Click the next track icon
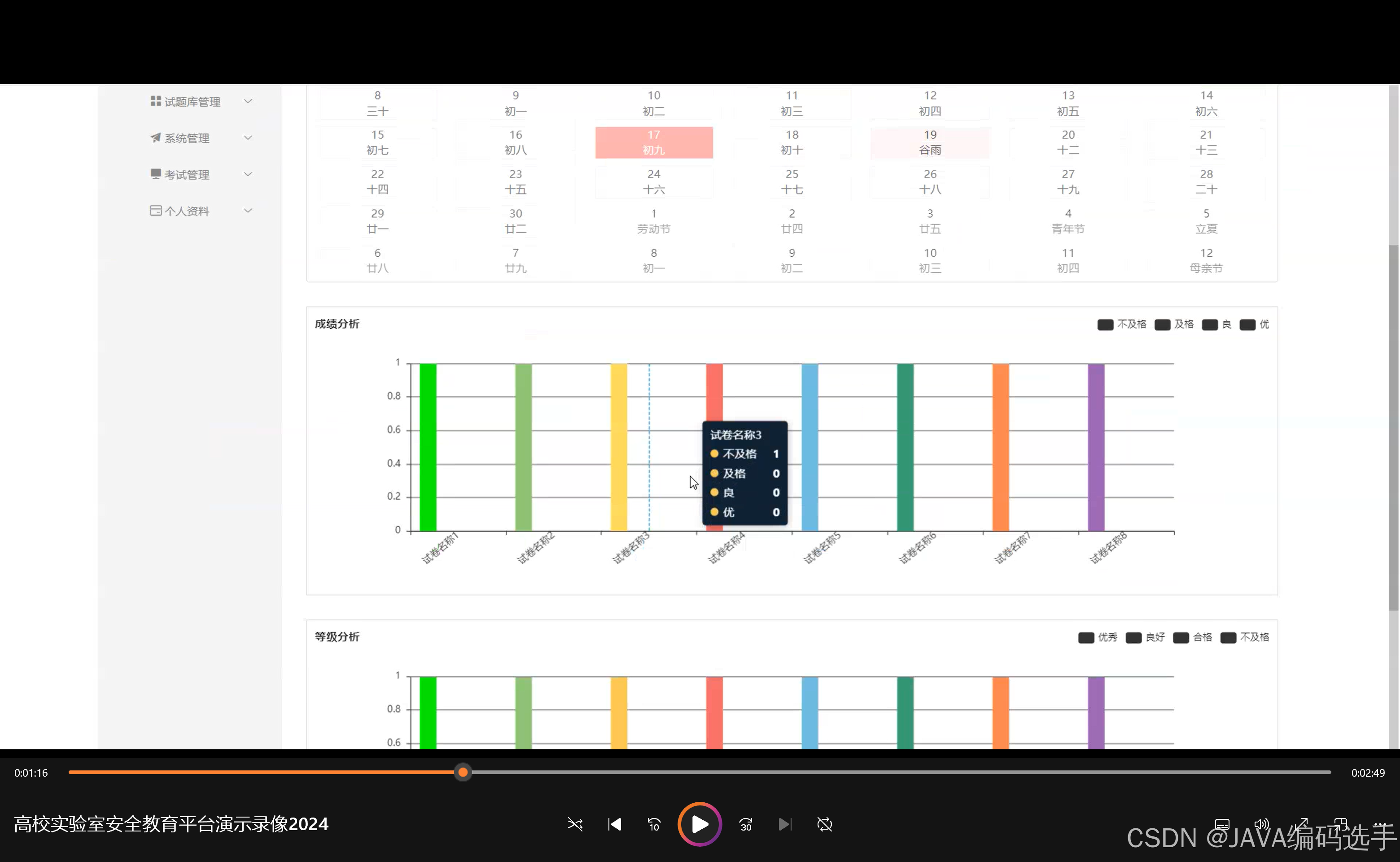The width and height of the screenshot is (1400, 862). click(x=785, y=824)
